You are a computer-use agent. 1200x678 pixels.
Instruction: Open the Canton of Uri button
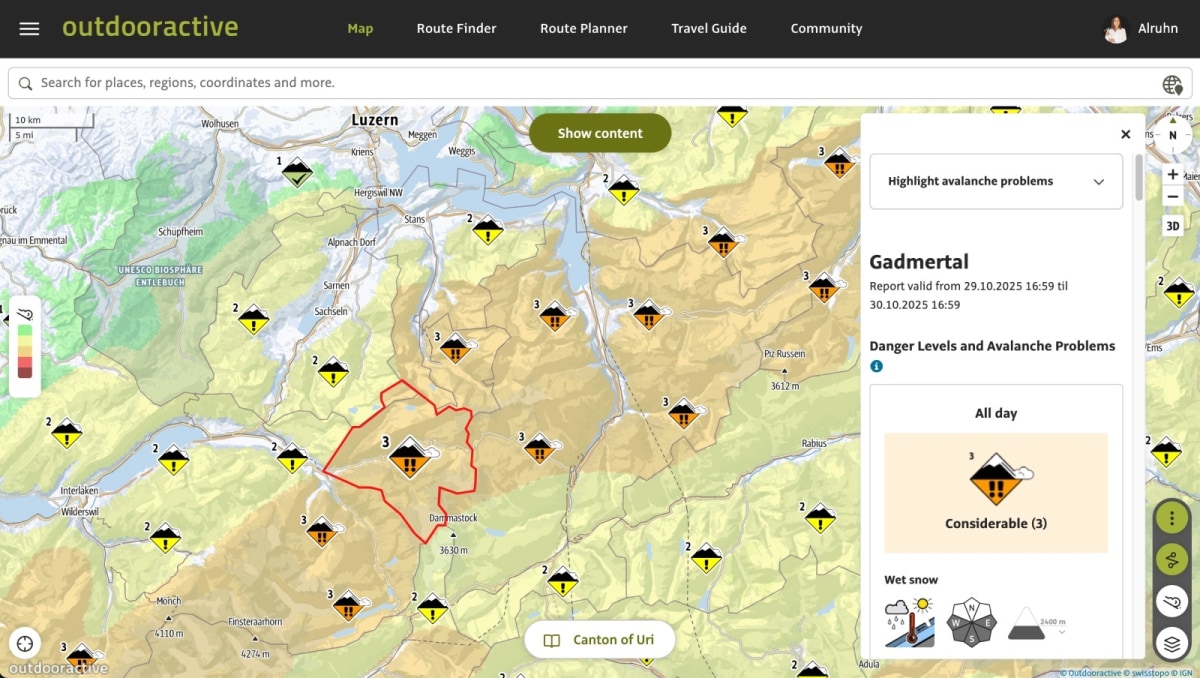pos(600,640)
